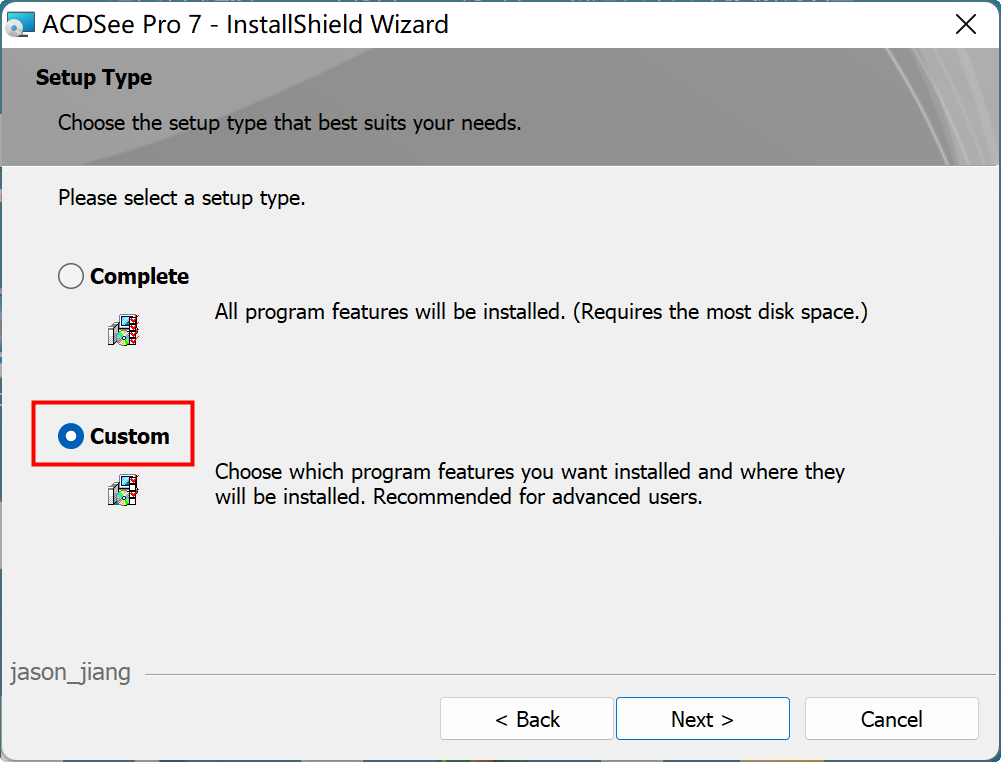Go to previous step with Back button
The height and width of the screenshot is (762, 1001).
click(x=527, y=719)
